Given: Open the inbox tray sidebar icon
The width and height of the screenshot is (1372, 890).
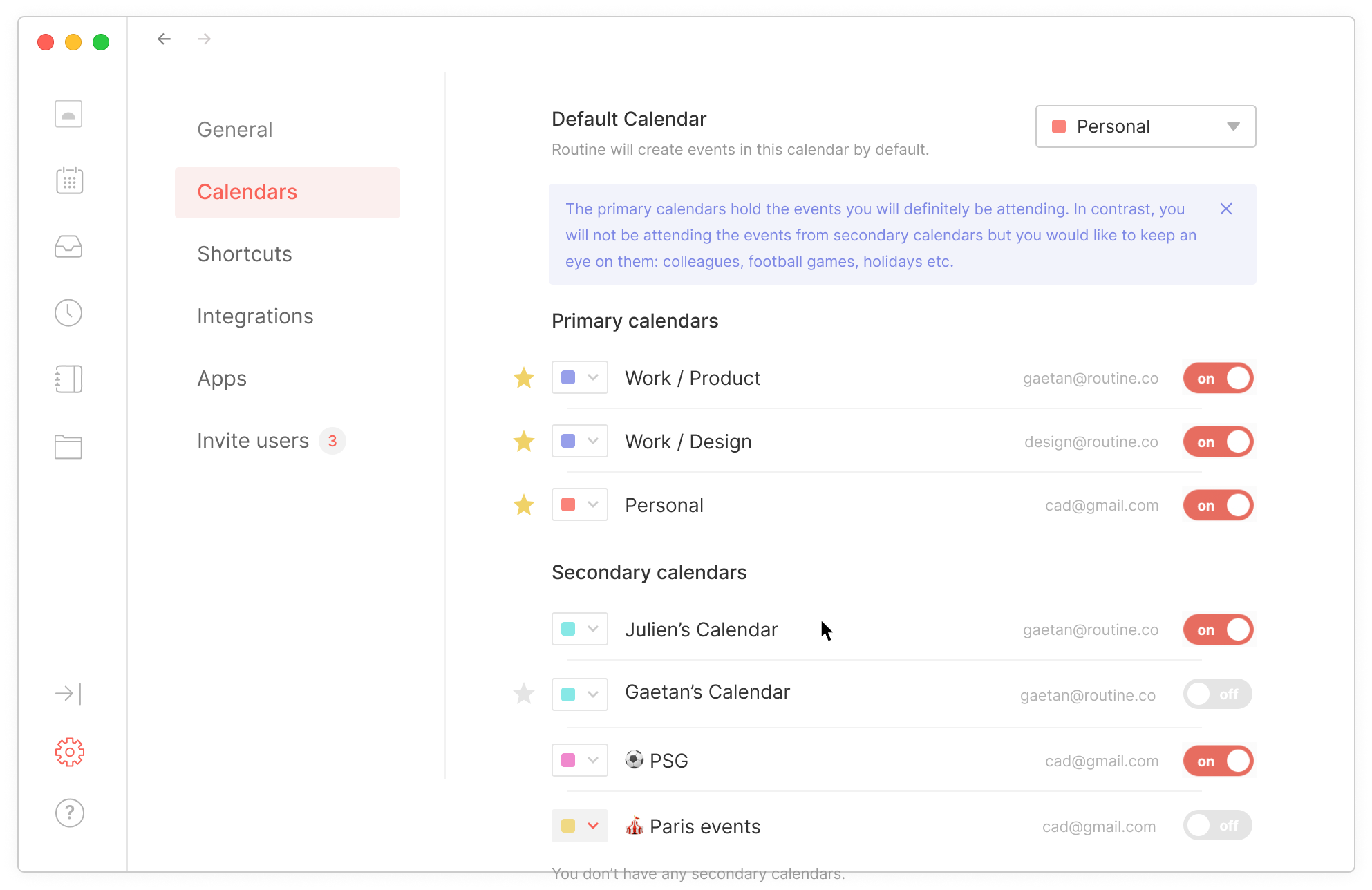Looking at the screenshot, I should coord(68,247).
